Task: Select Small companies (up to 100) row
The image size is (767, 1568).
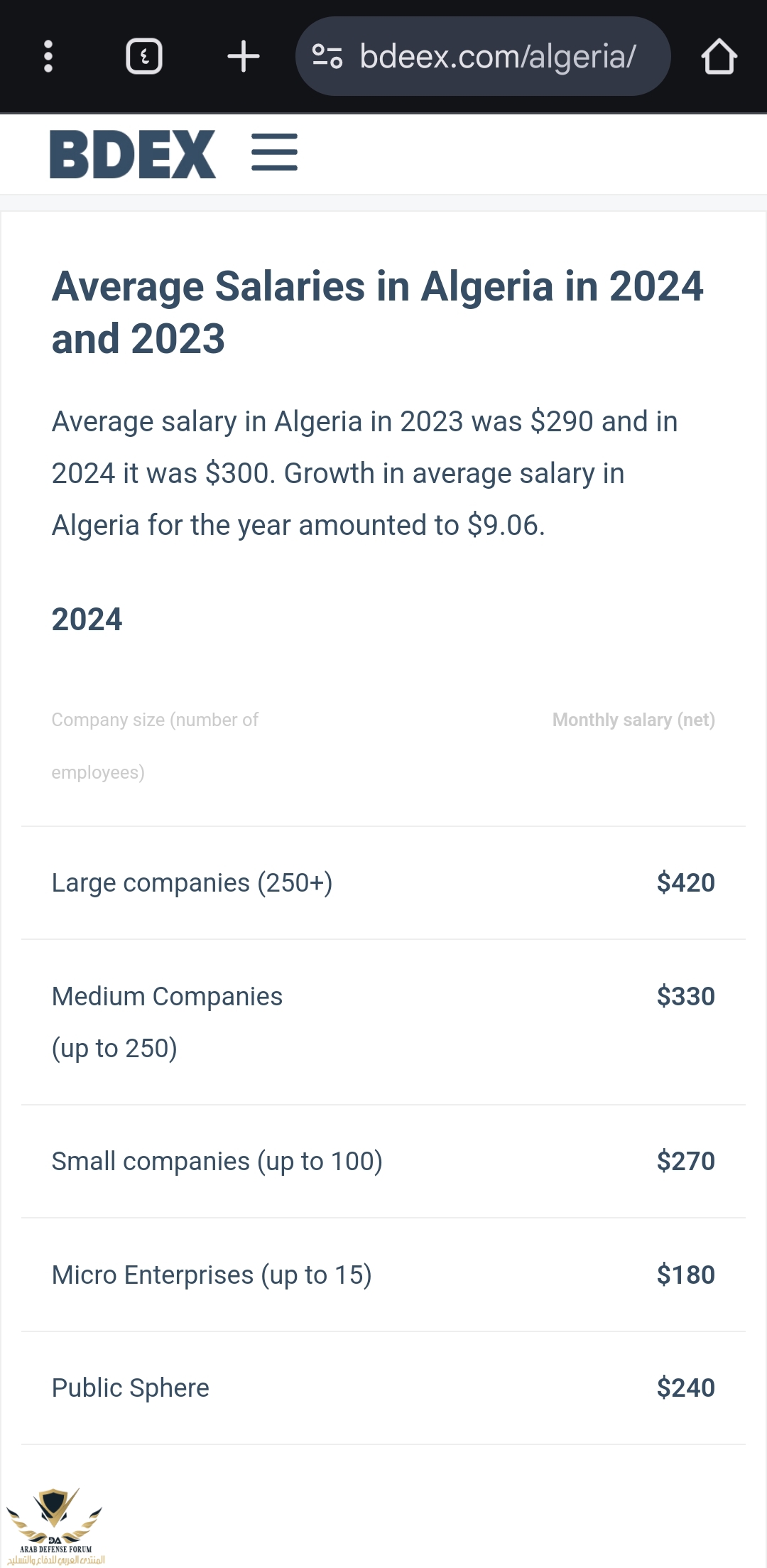Action: 217,1162
